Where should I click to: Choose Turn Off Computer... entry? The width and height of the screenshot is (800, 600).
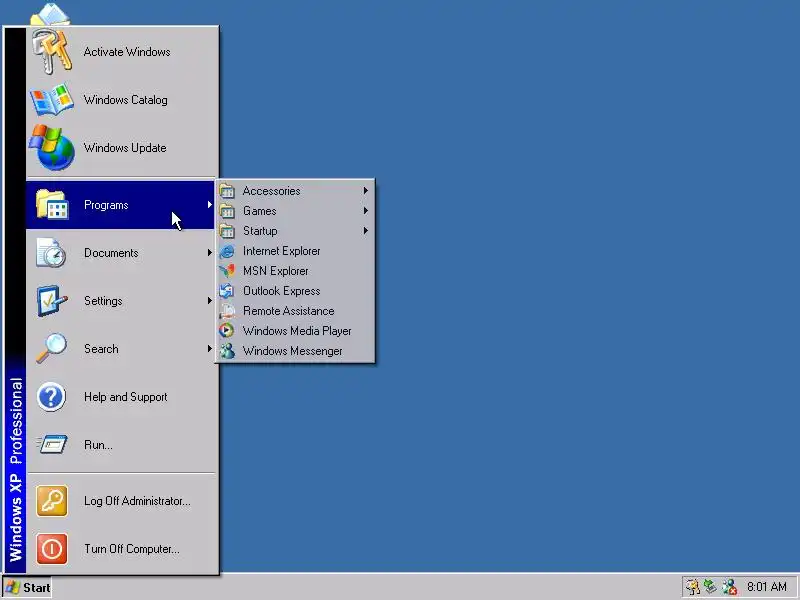tap(121, 548)
